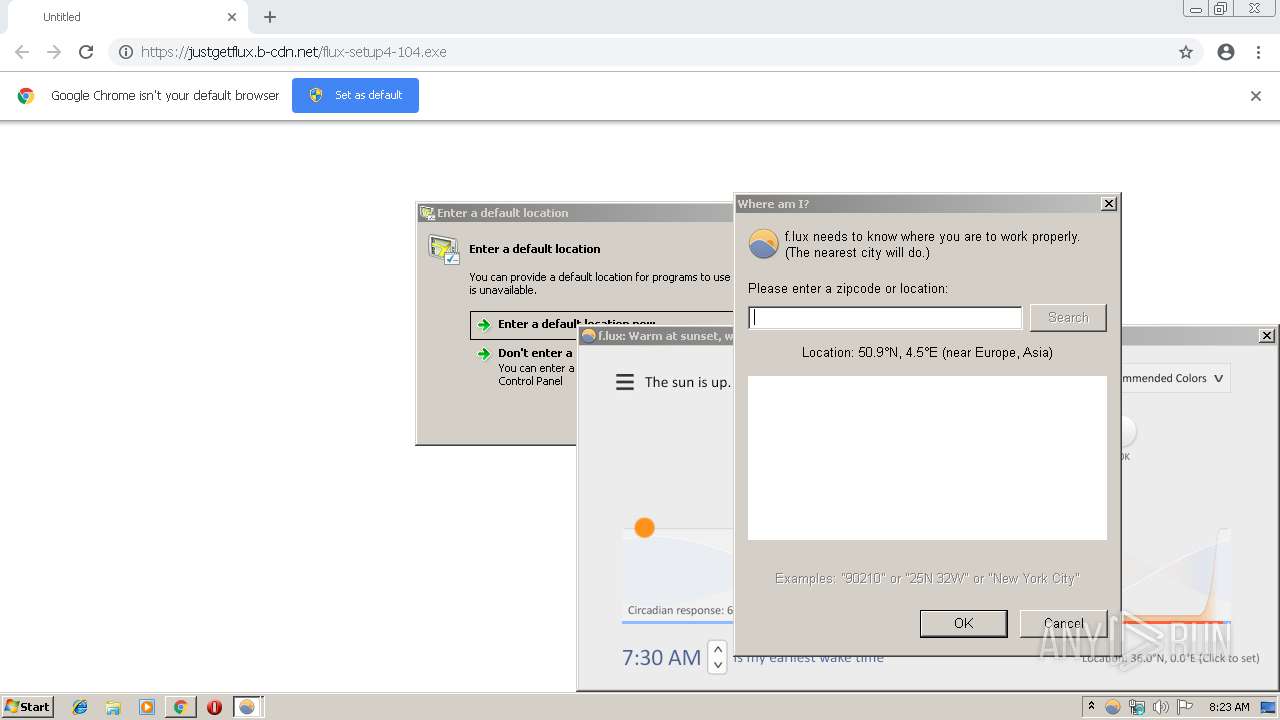Screen dimensions: 1280x720
Task: Go forward in Chrome
Action: pos(54,52)
